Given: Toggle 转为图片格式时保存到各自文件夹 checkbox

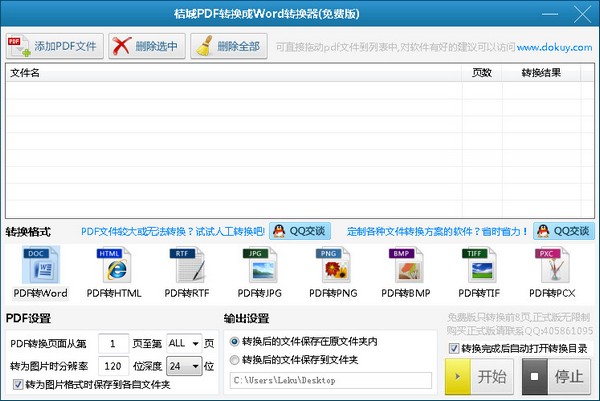Looking at the screenshot, I should (18, 384).
